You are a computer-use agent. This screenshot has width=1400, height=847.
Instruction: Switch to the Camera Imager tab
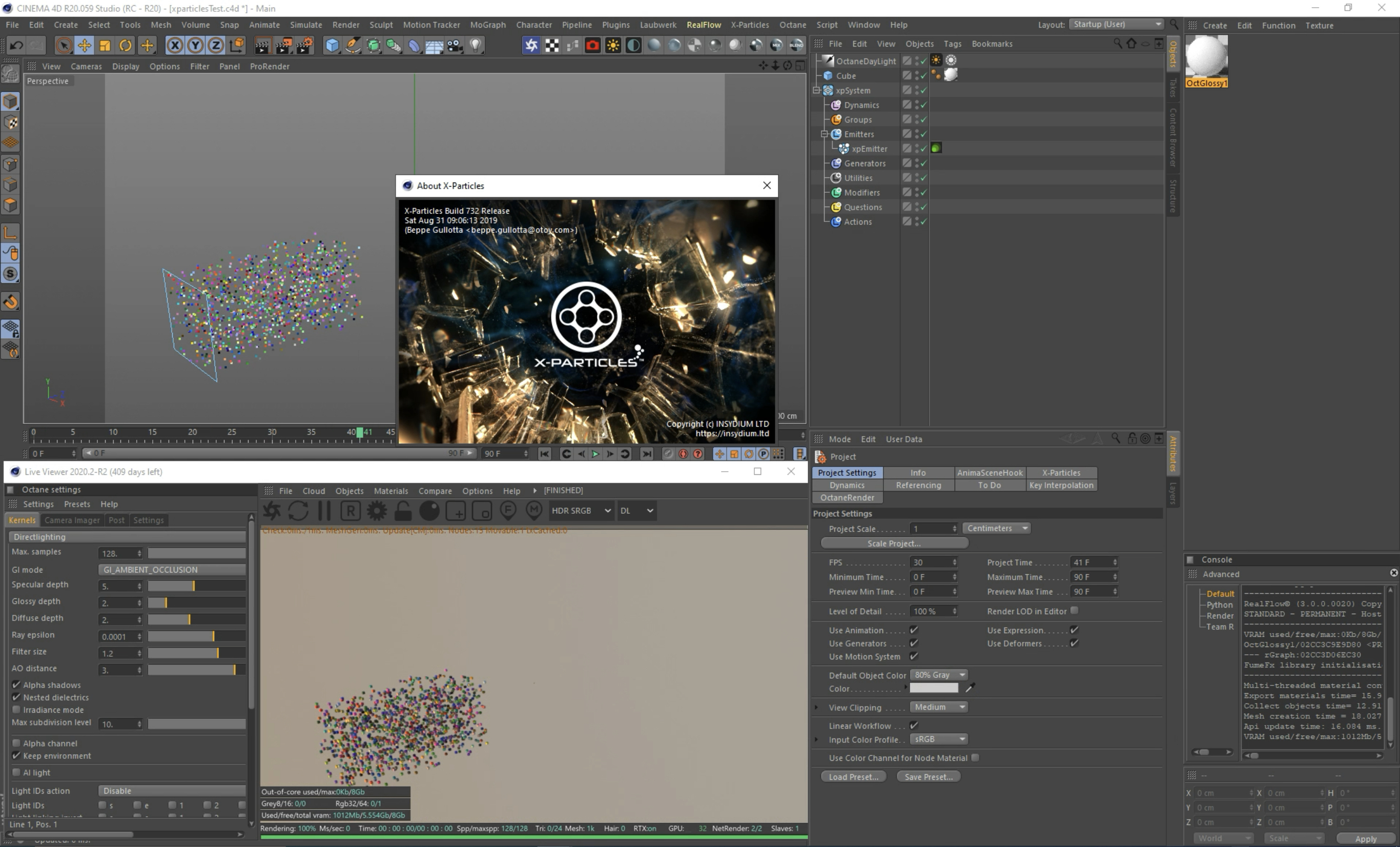[x=72, y=520]
